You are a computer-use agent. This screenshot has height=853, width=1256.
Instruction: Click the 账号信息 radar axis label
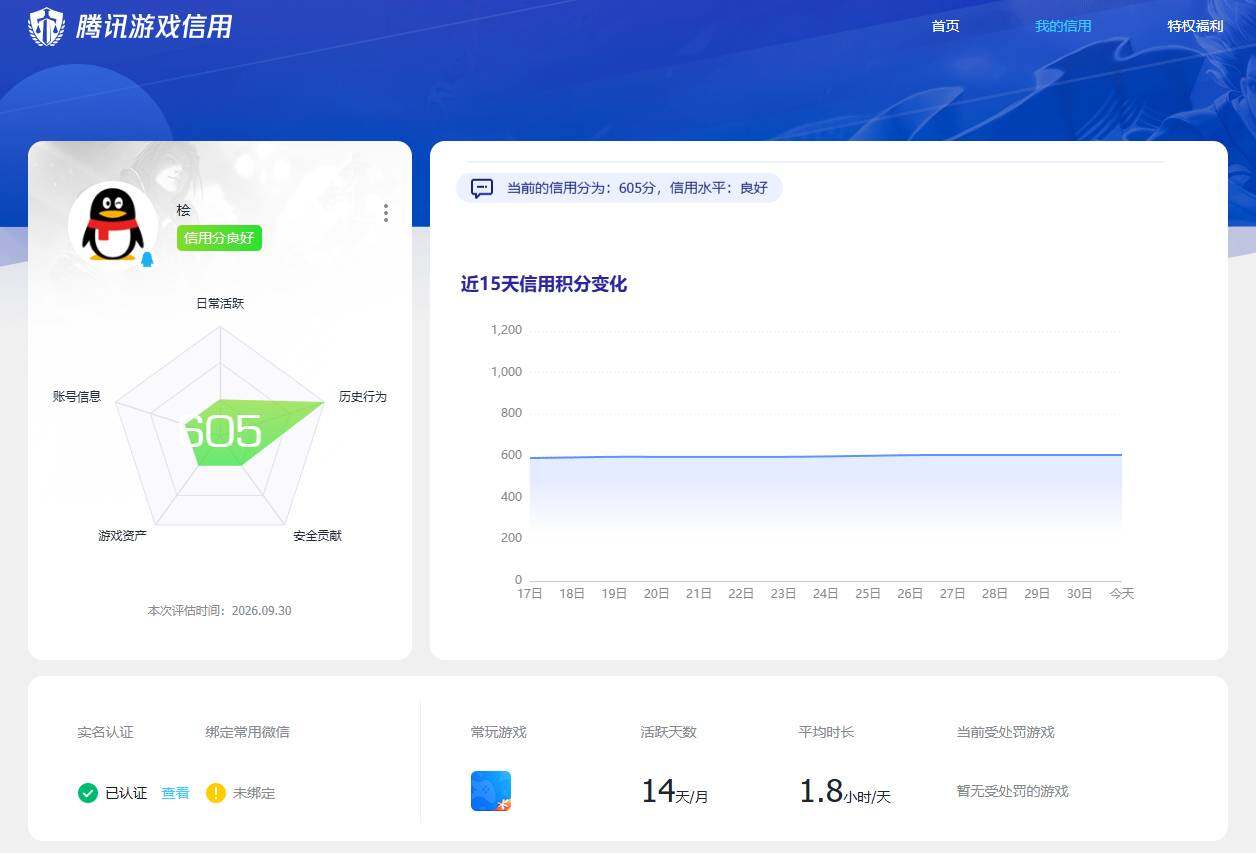(77, 397)
